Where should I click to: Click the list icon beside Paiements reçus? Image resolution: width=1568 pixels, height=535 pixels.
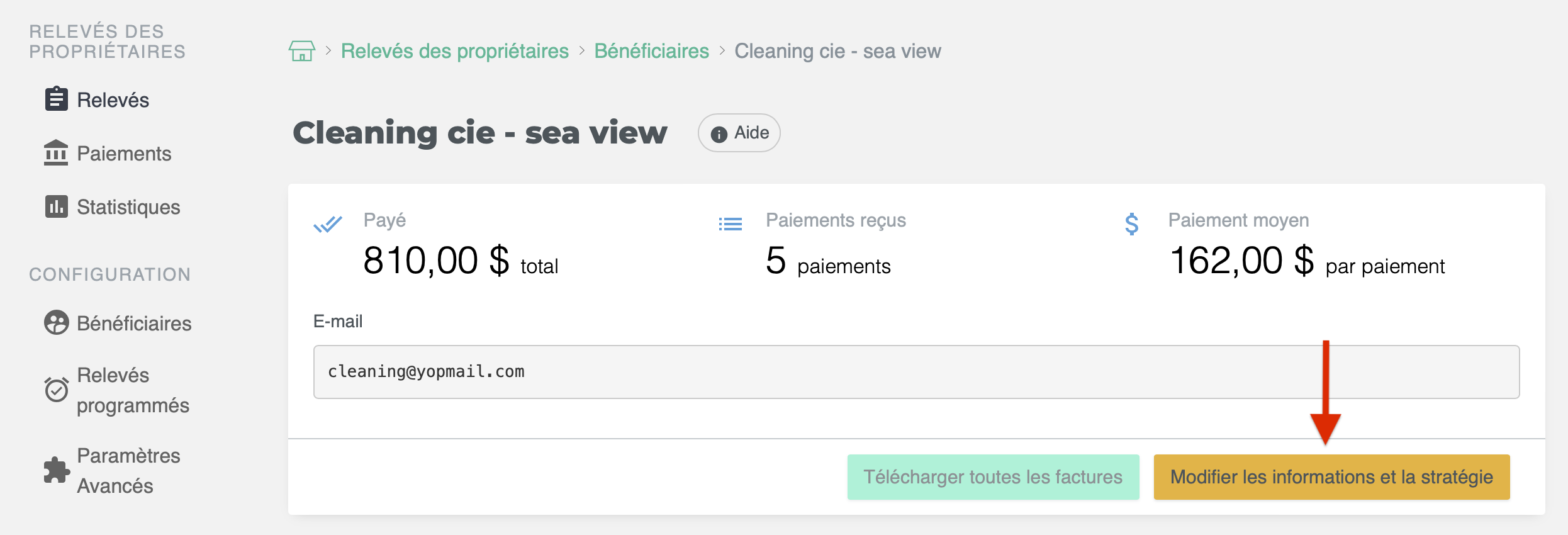pos(730,224)
